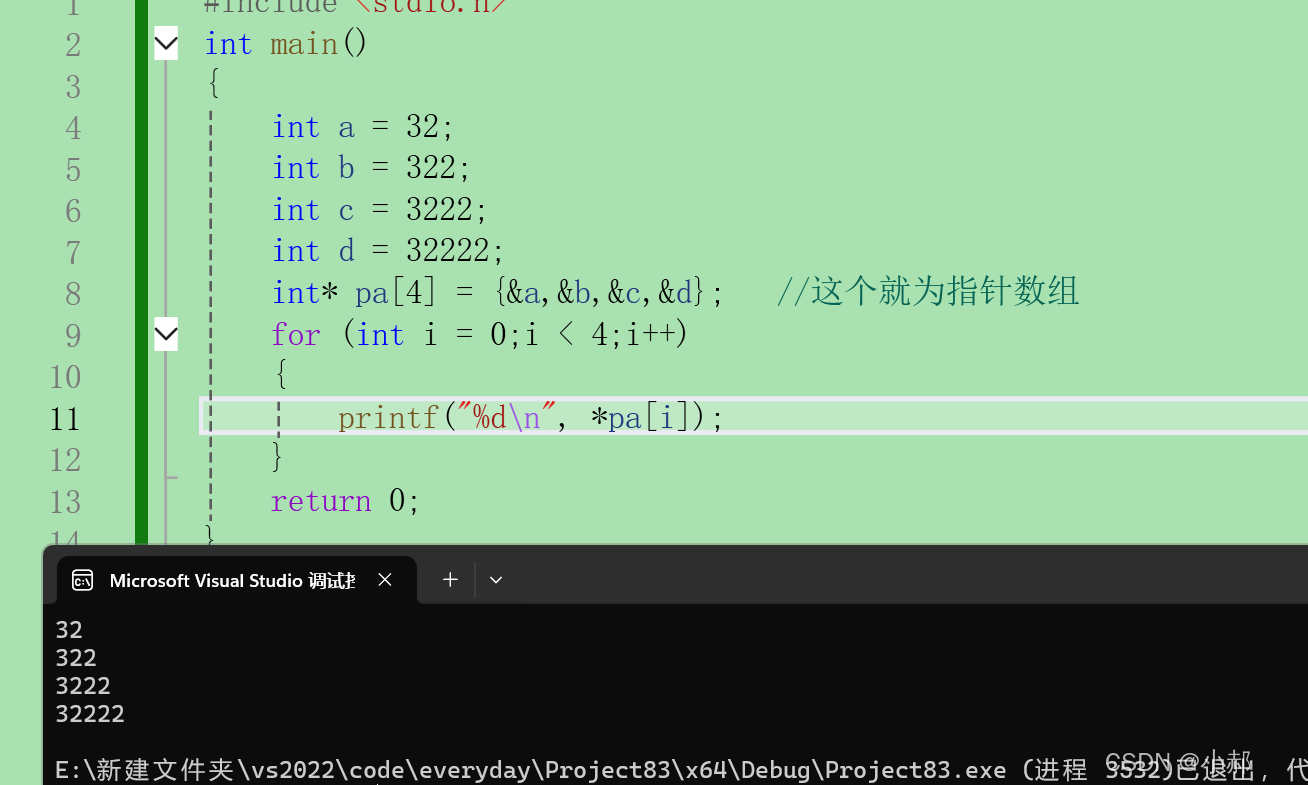Click the for loop header text
1308x785 pixels.
480,334
